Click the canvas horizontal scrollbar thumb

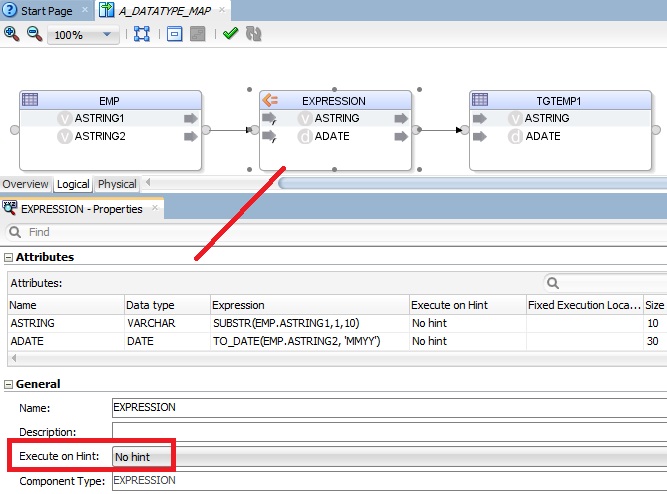point(472,183)
